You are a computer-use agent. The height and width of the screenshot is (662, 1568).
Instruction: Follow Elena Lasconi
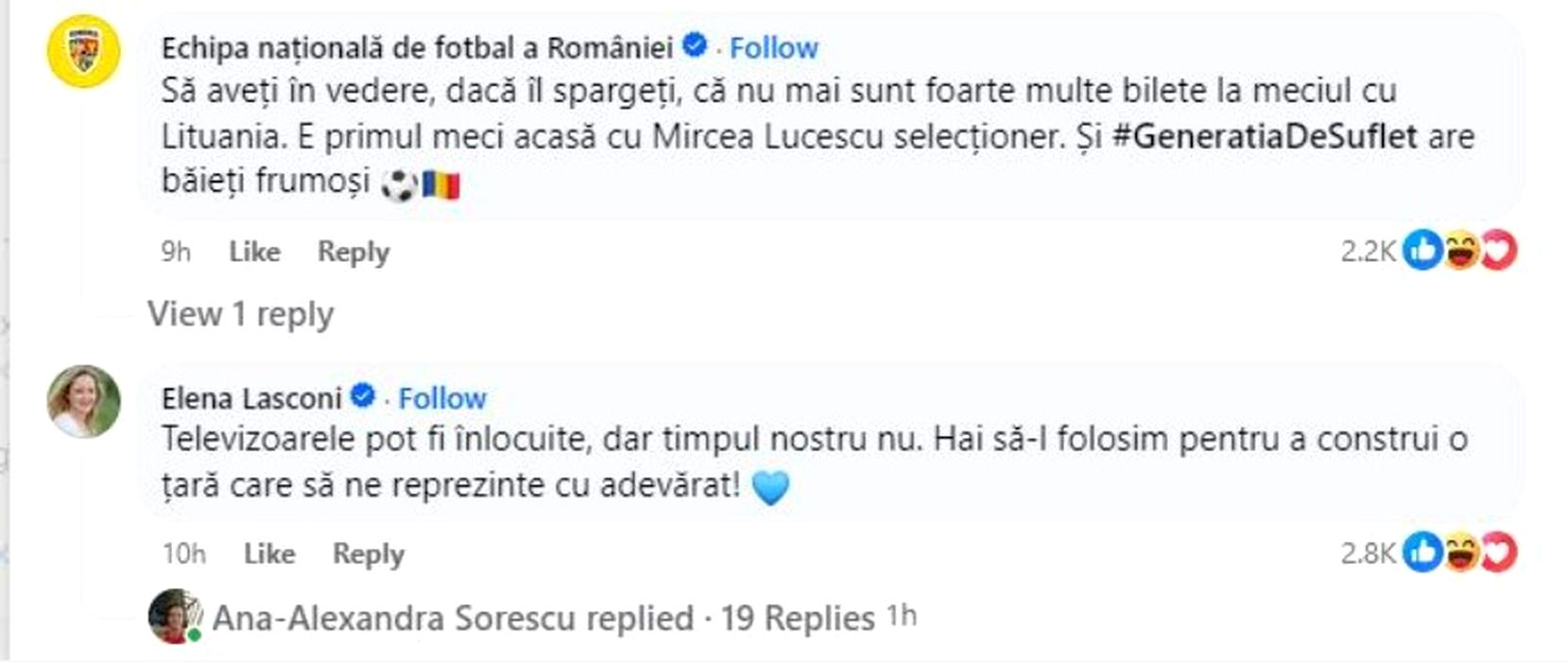[x=441, y=398]
